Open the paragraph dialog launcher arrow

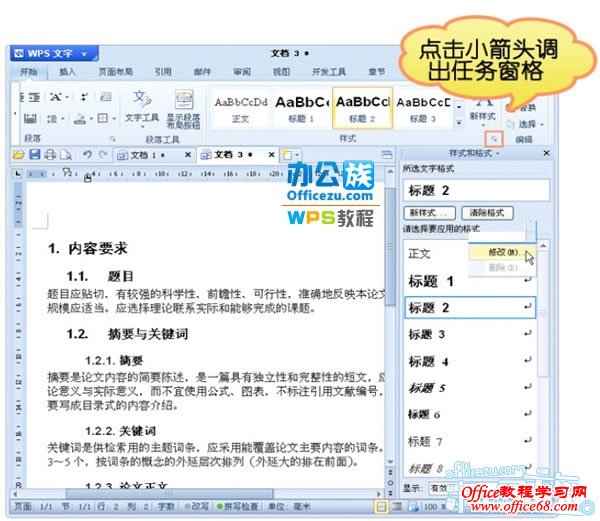tap(112, 138)
